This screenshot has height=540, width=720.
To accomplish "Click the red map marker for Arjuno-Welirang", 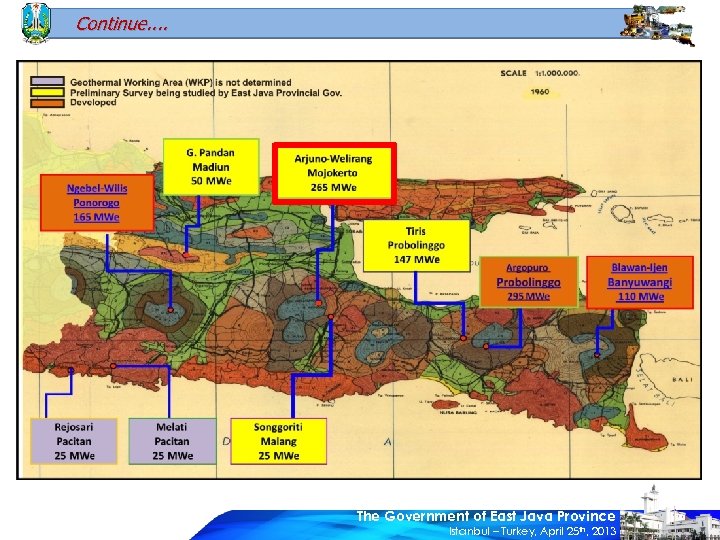I will (x=318, y=303).
